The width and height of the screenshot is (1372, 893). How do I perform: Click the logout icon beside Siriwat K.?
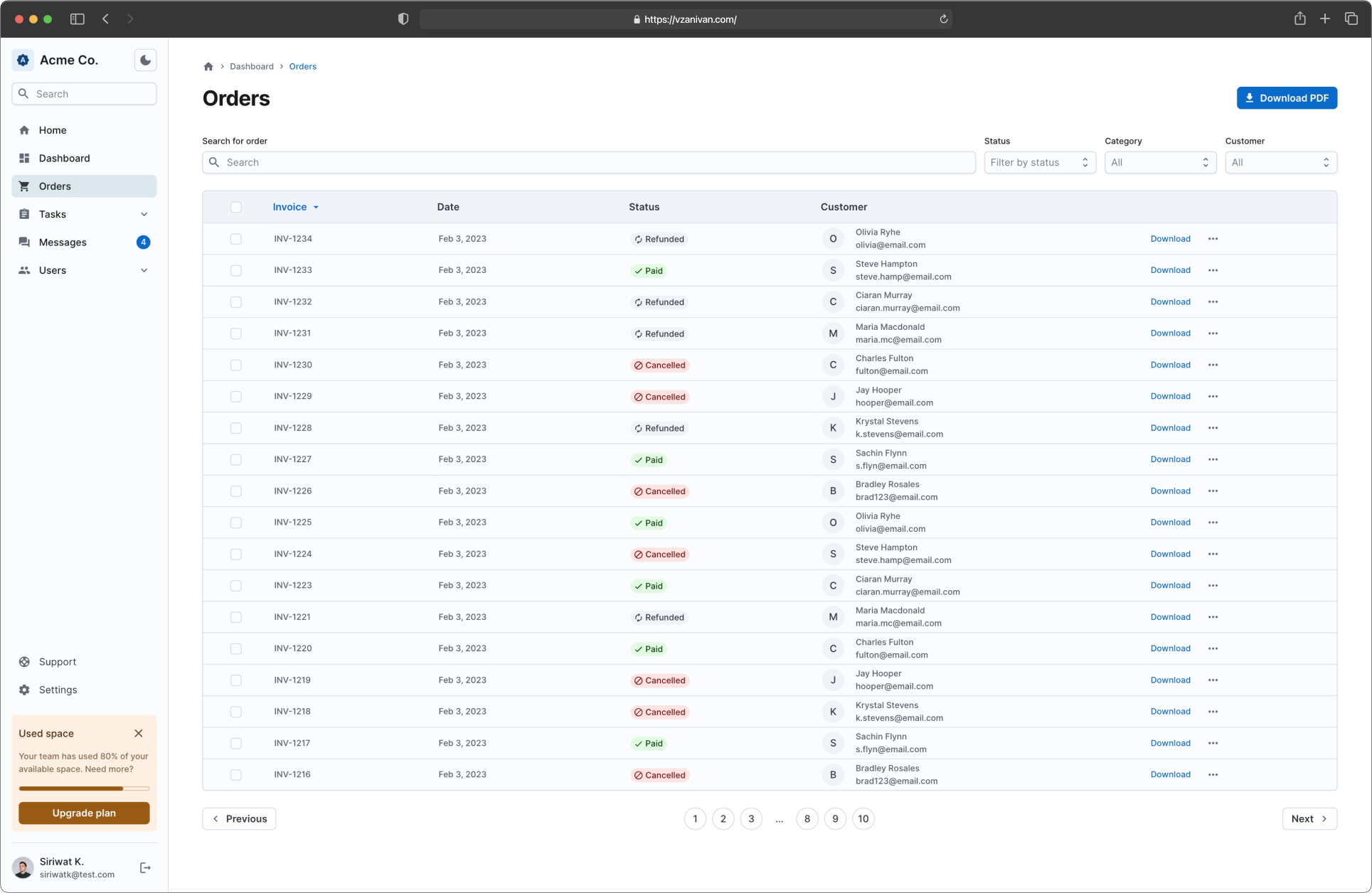(x=145, y=867)
